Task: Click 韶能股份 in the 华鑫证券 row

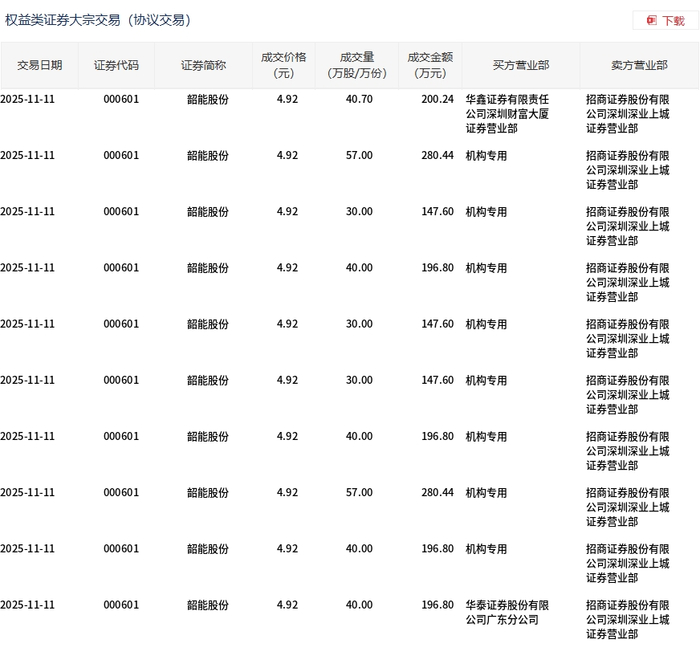Action: click(208, 99)
